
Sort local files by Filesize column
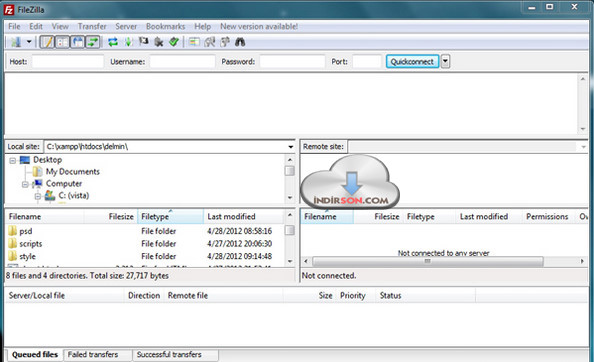111,217
